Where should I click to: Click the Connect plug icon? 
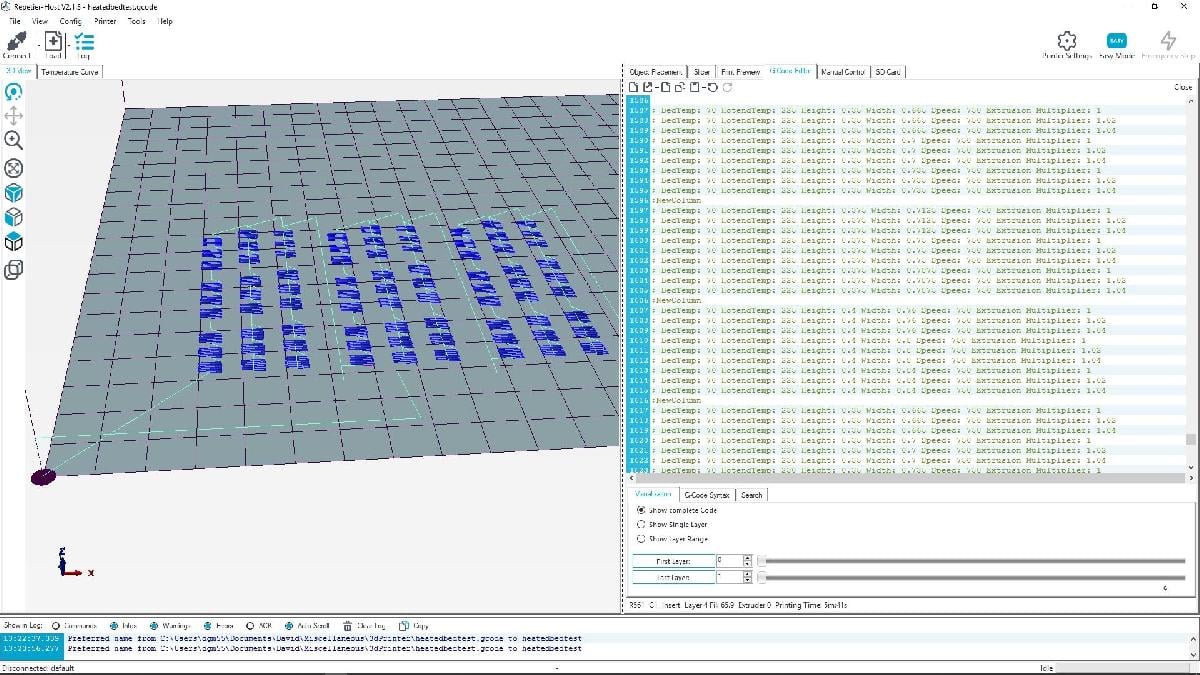(x=17, y=42)
